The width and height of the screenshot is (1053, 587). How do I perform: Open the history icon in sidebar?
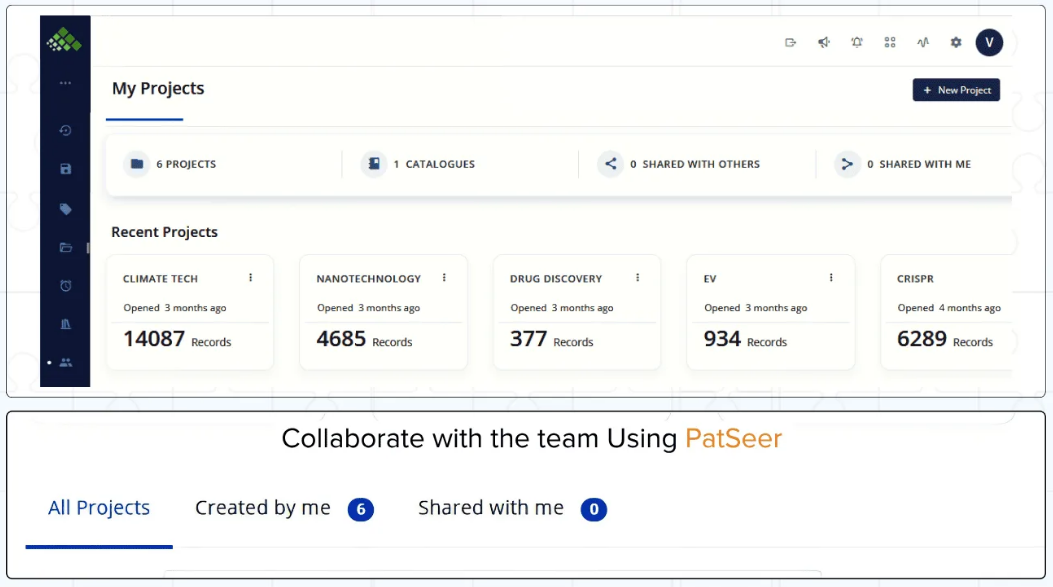pos(66,130)
